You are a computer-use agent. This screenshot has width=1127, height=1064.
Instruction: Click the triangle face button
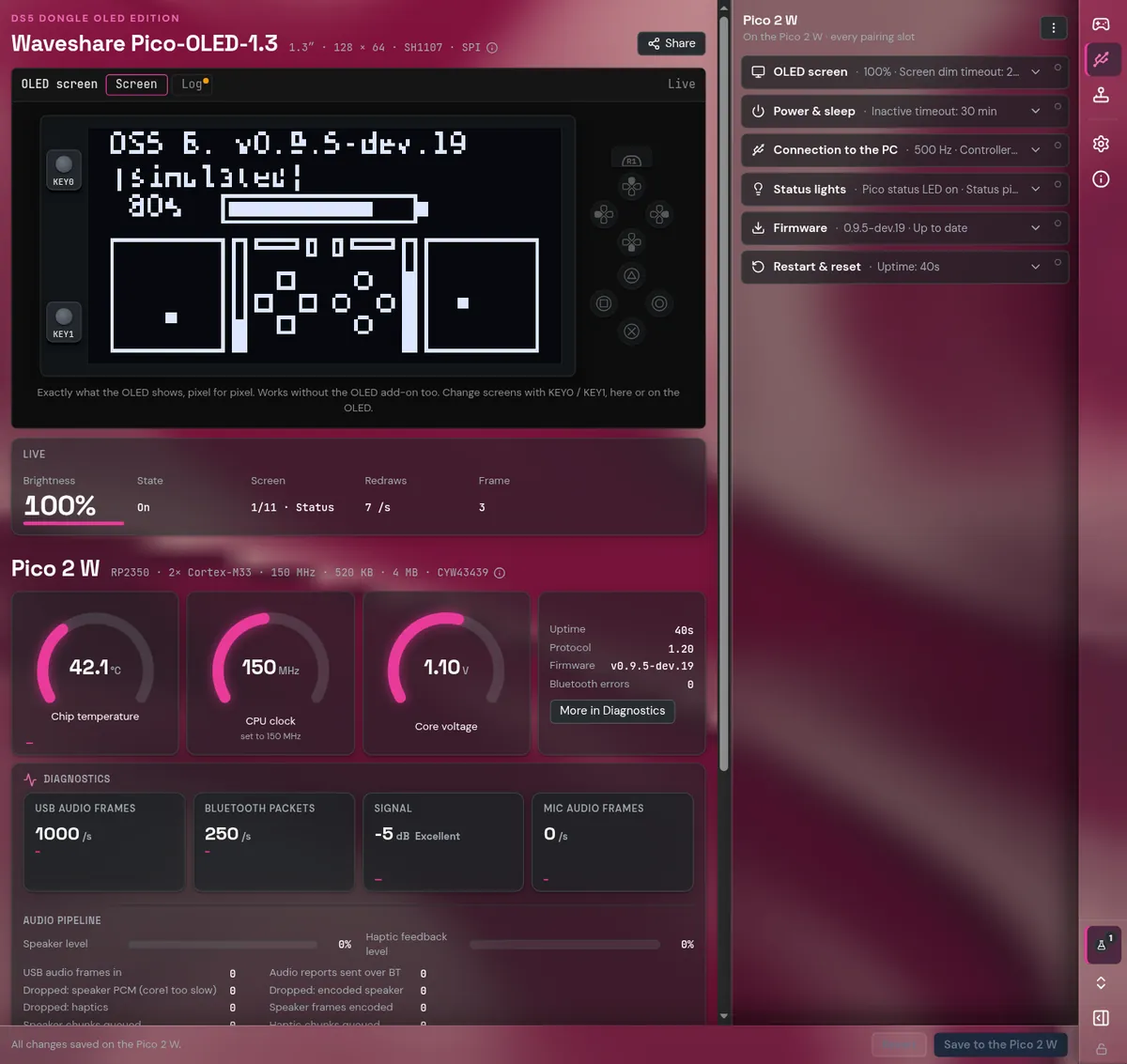pos(632,275)
